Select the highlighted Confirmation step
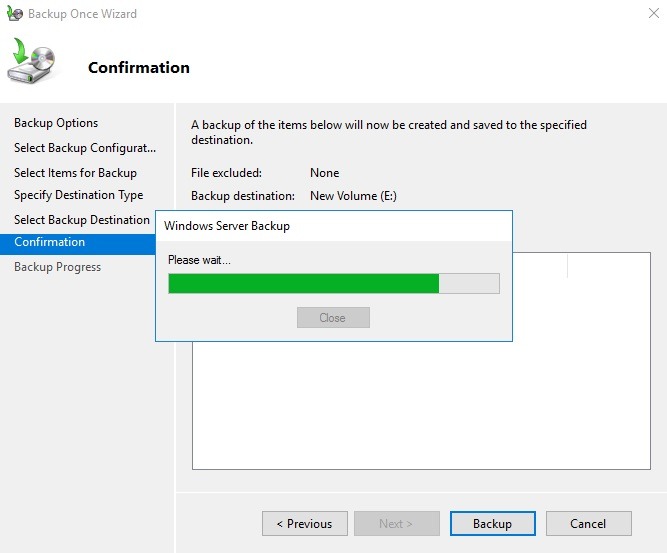667x553 pixels. (x=50, y=242)
